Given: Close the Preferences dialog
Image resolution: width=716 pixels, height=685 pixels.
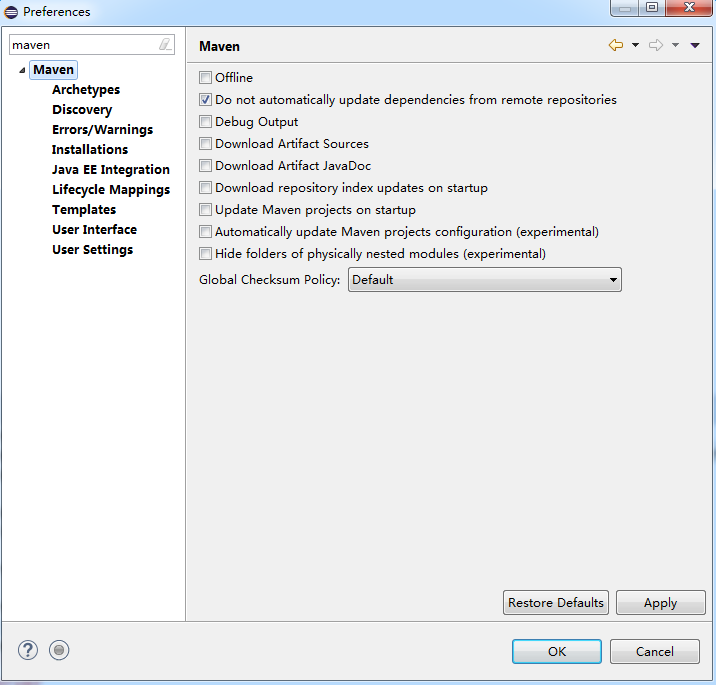Looking at the screenshot, I should (689, 8).
